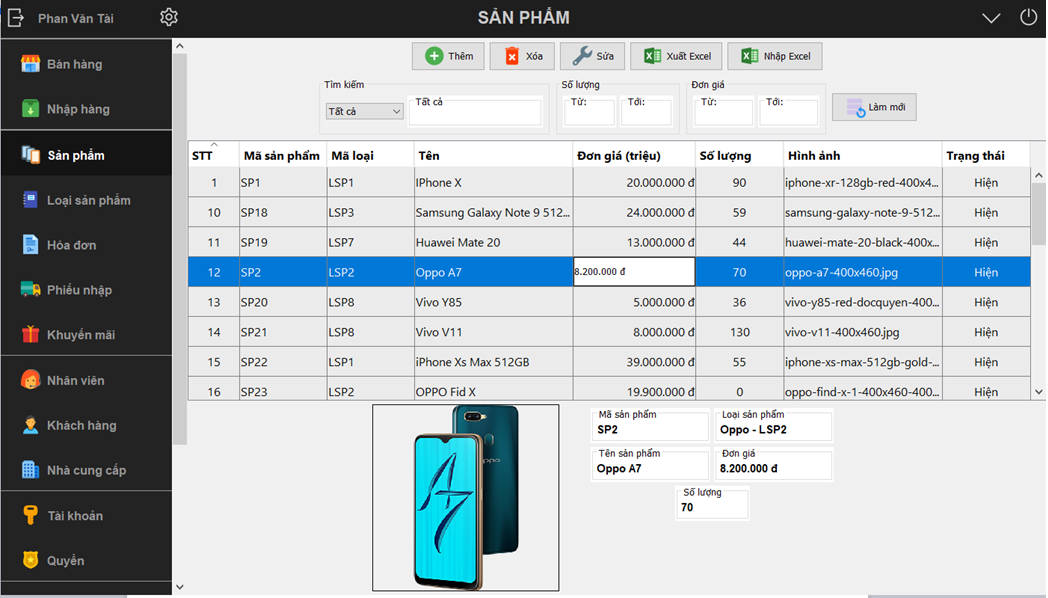This screenshot has height=598, width=1048.
Task: Click the detail Số lượng 70 field
Action: coord(712,503)
